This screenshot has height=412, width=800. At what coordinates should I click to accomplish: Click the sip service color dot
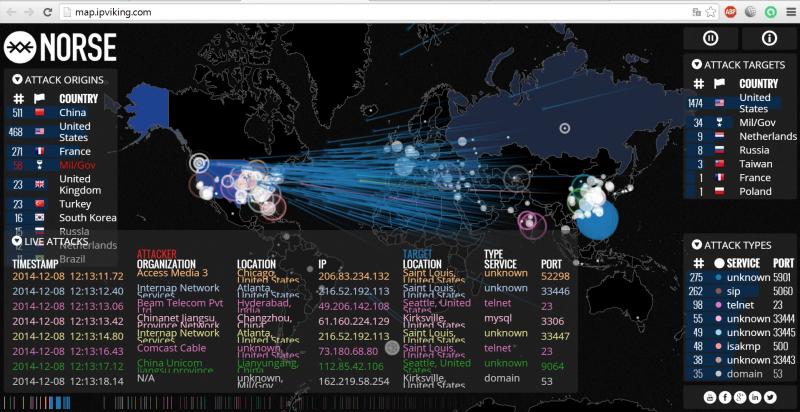tap(719, 292)
